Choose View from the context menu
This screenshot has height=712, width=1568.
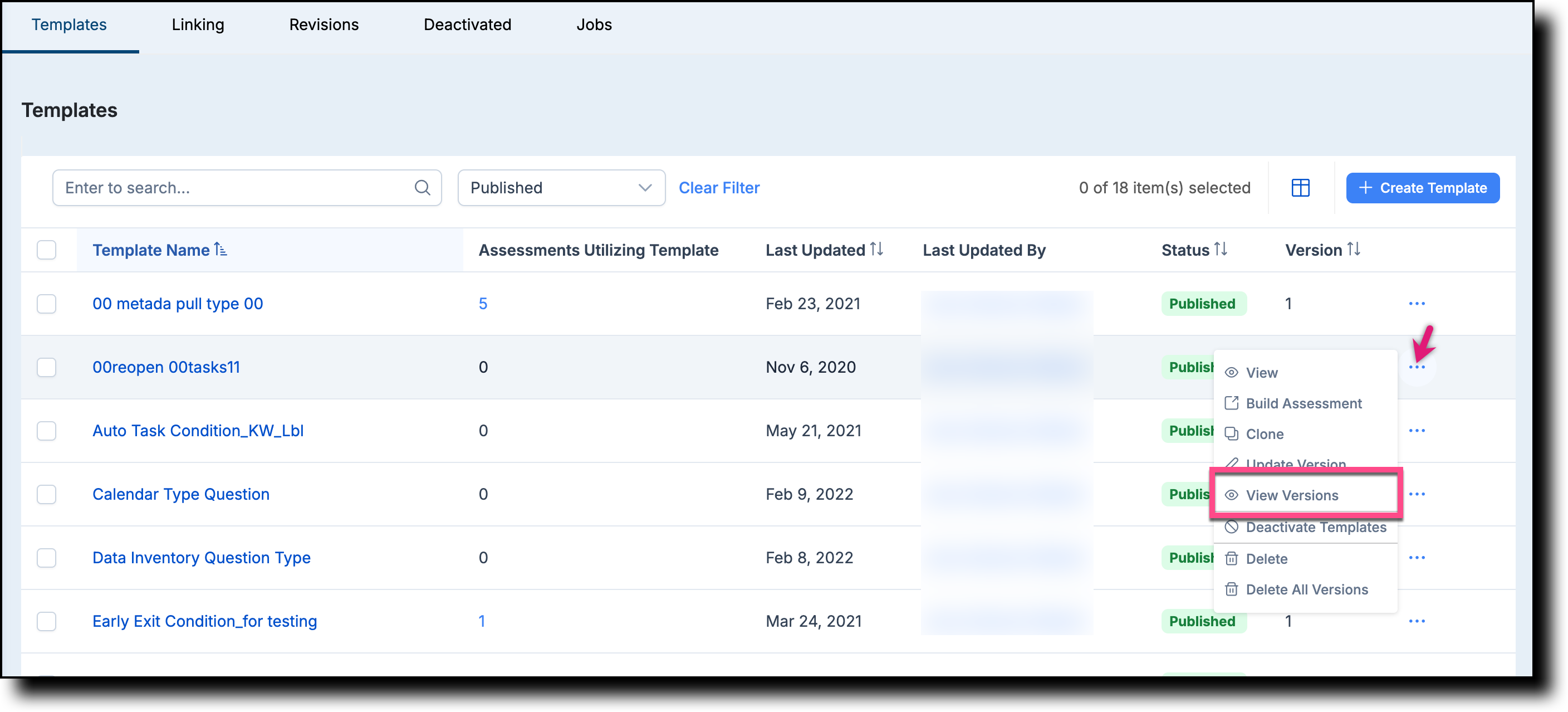[x=1305, y=372]
